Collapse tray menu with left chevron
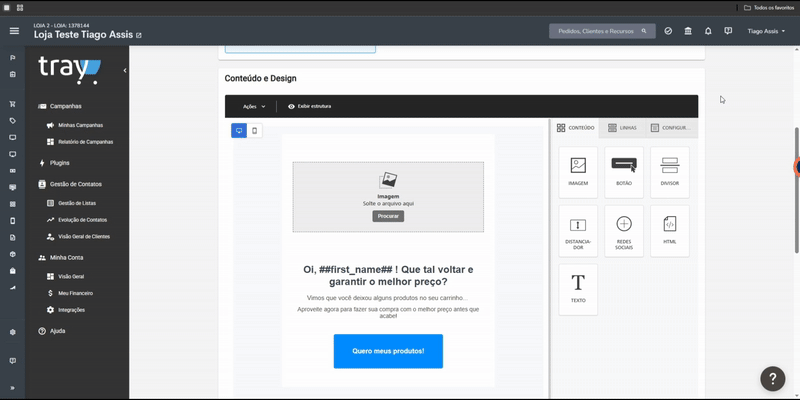This screenshot has width=800, height=400. pyautogui.click(x=124, y=70)
